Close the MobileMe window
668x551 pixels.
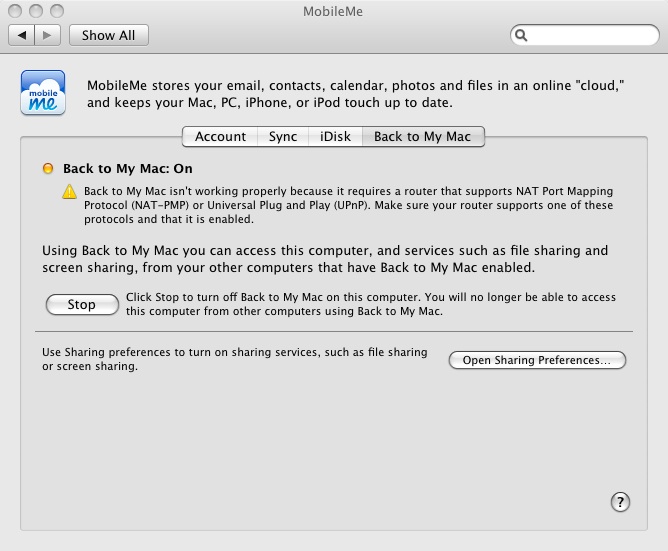[x=15, y=11]
